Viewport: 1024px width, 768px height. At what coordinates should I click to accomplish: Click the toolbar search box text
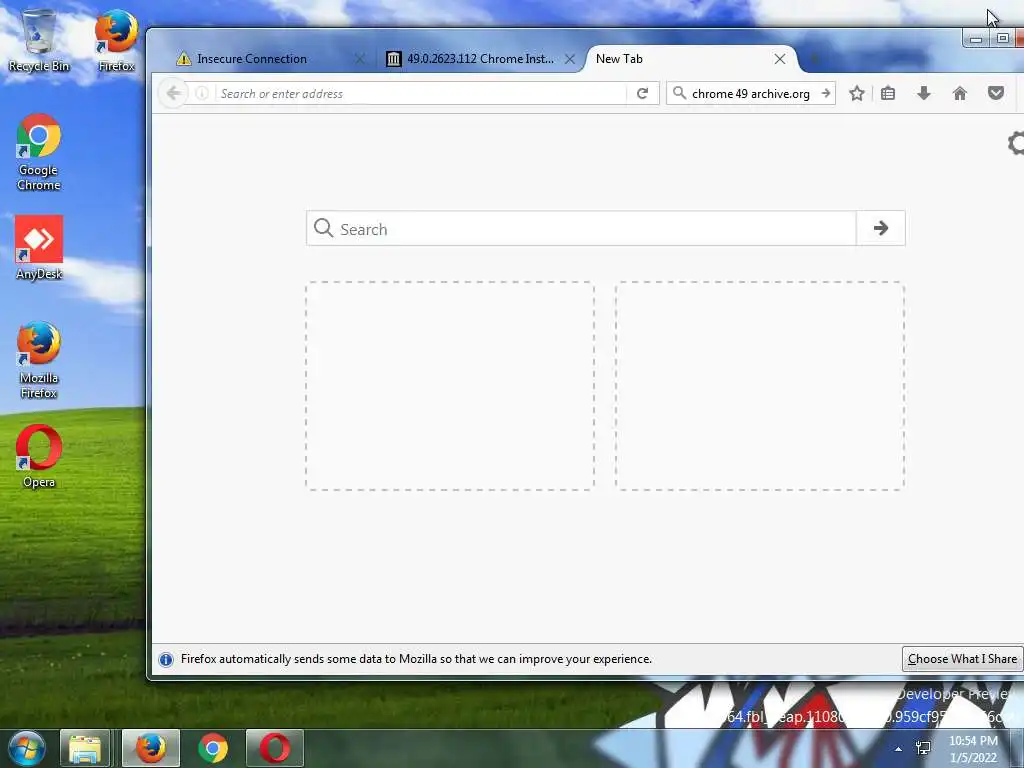click(750, 93)
